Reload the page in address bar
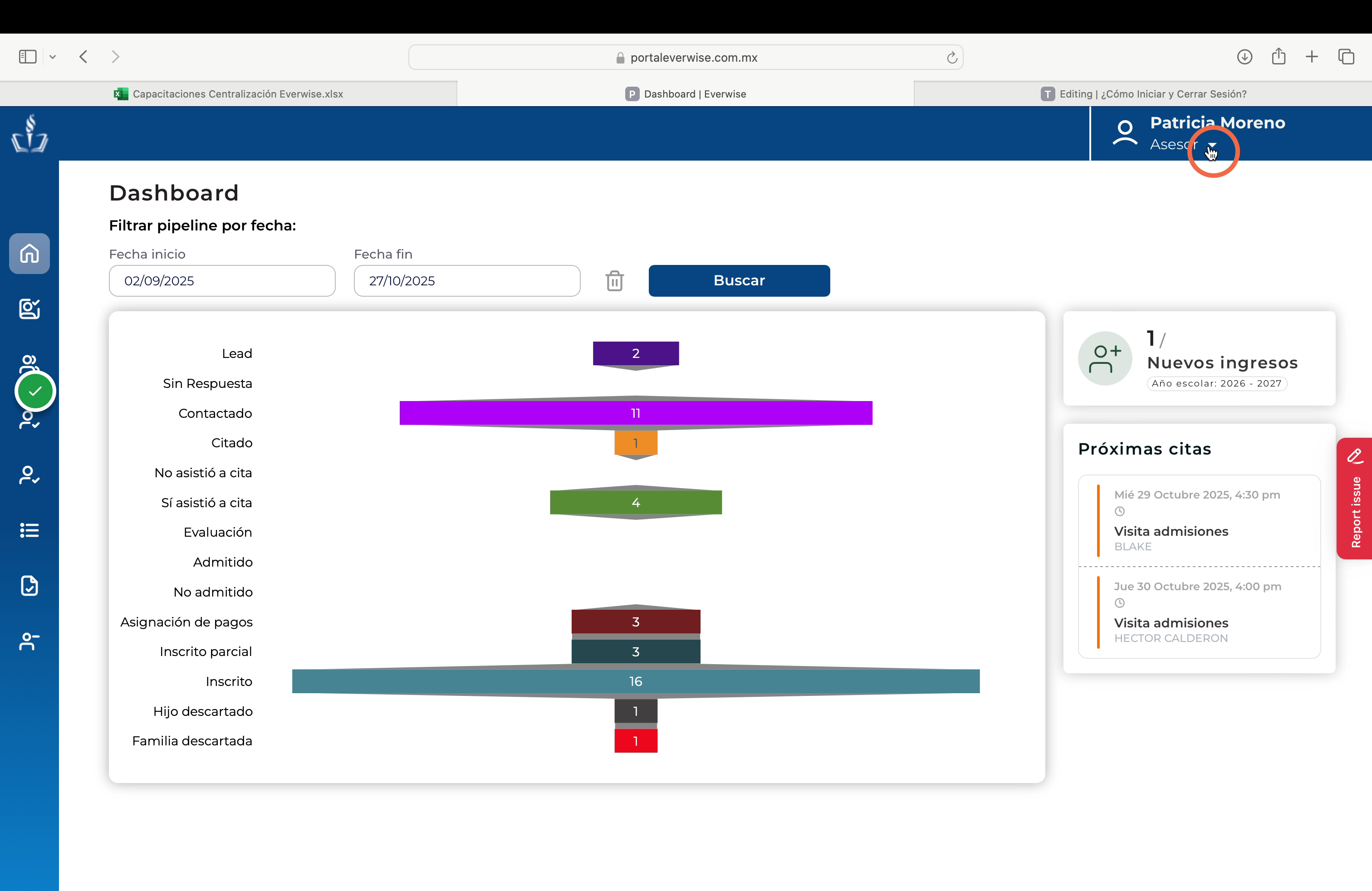This screenshot has height=891, width=1372. click(952, 57)
